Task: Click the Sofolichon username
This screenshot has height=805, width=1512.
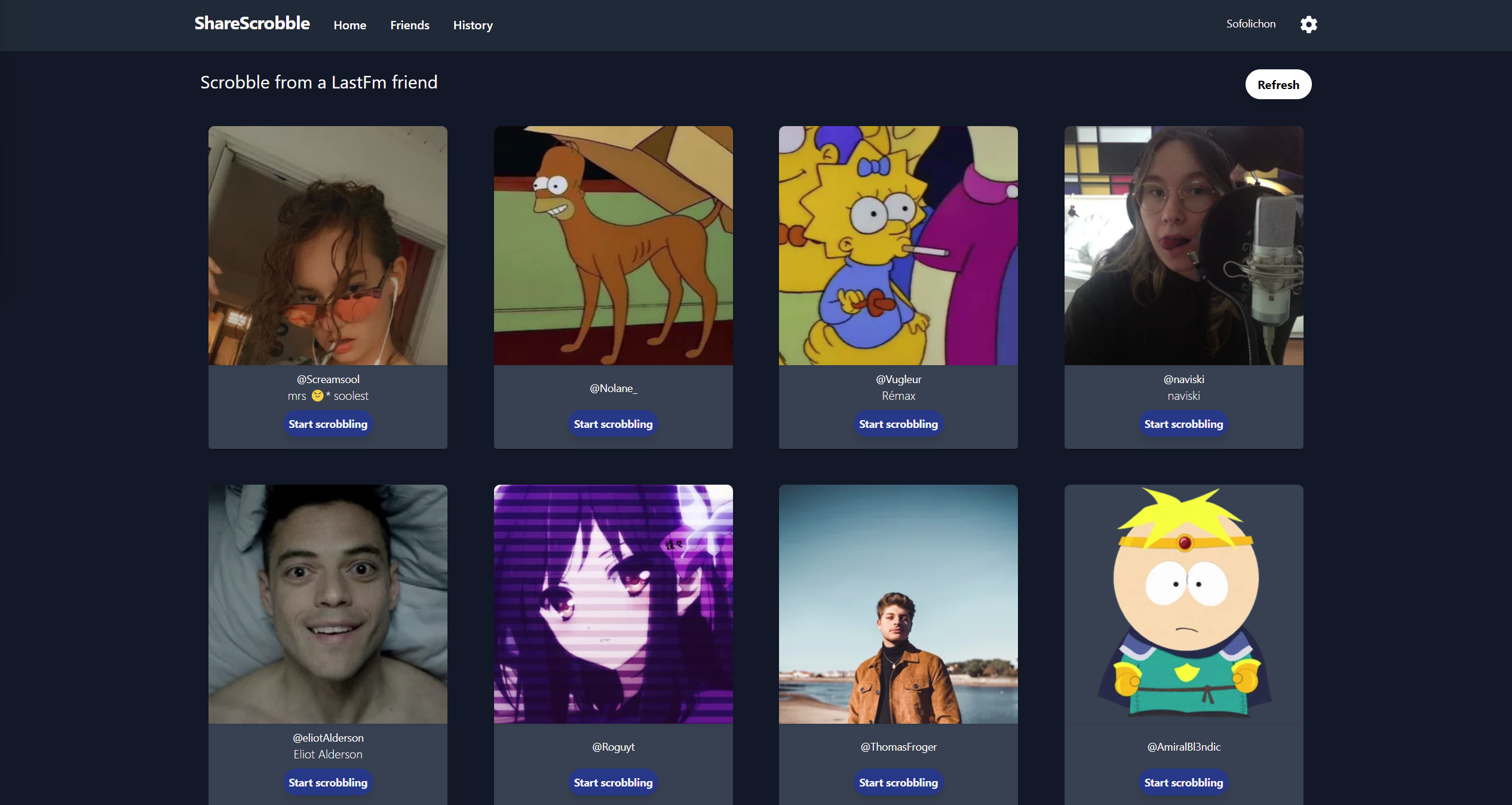Action: 1251,24
